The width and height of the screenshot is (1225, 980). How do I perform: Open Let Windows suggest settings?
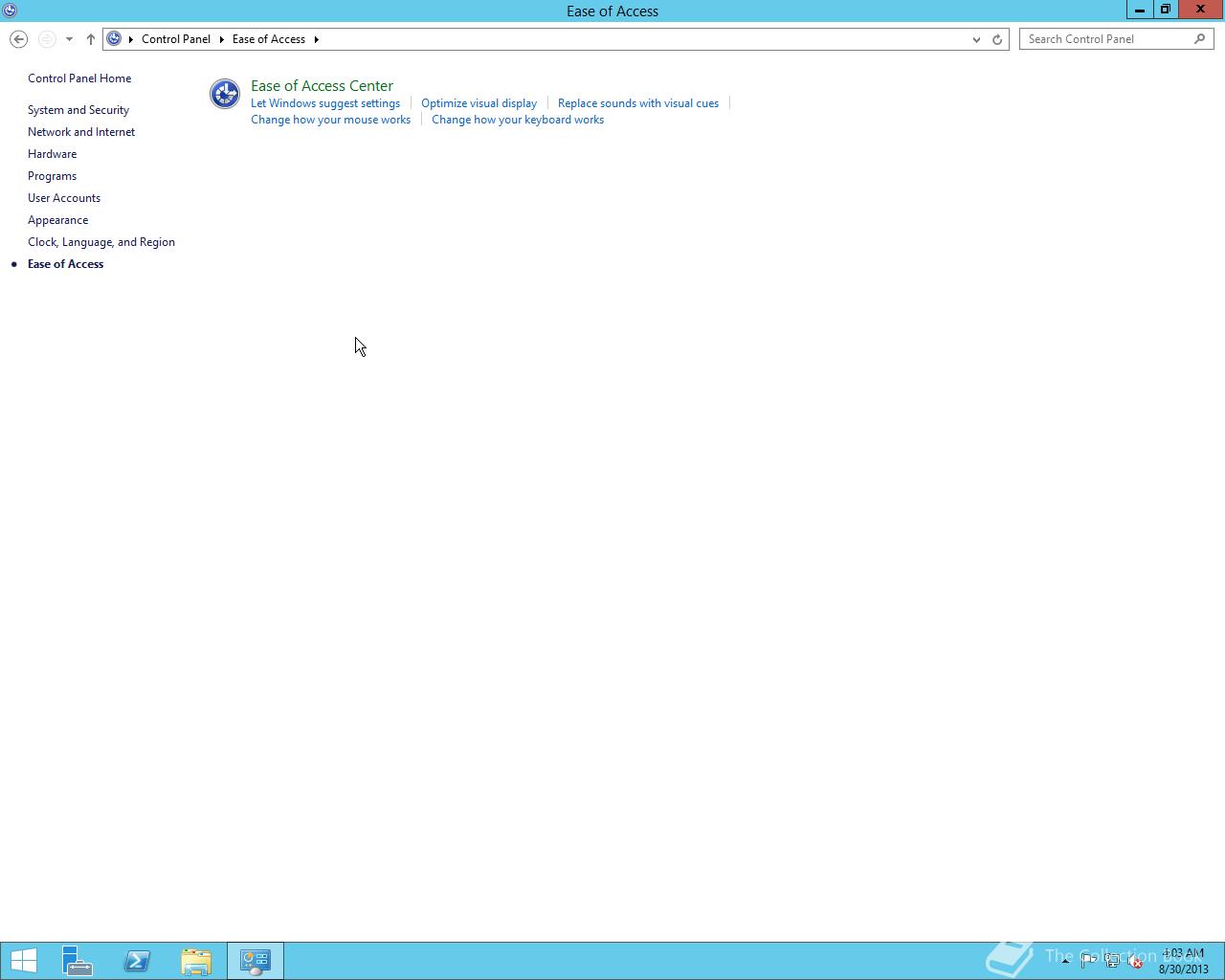coord(325,103)
